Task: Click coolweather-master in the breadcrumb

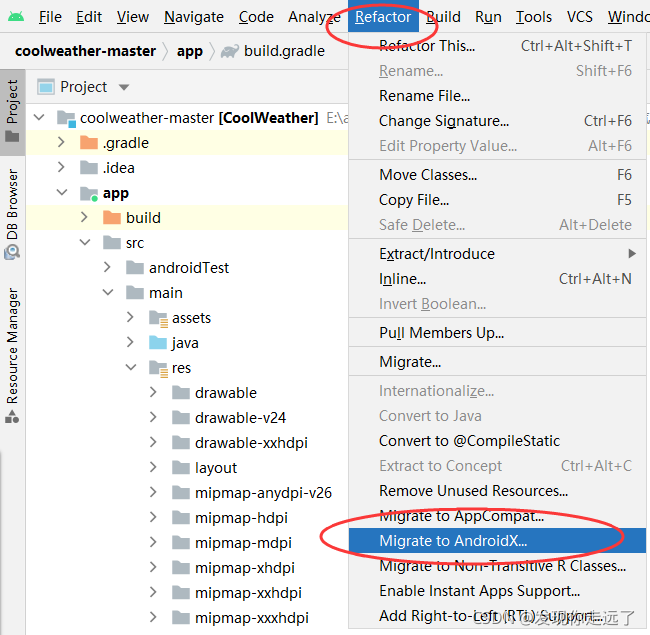Action: 85,51
